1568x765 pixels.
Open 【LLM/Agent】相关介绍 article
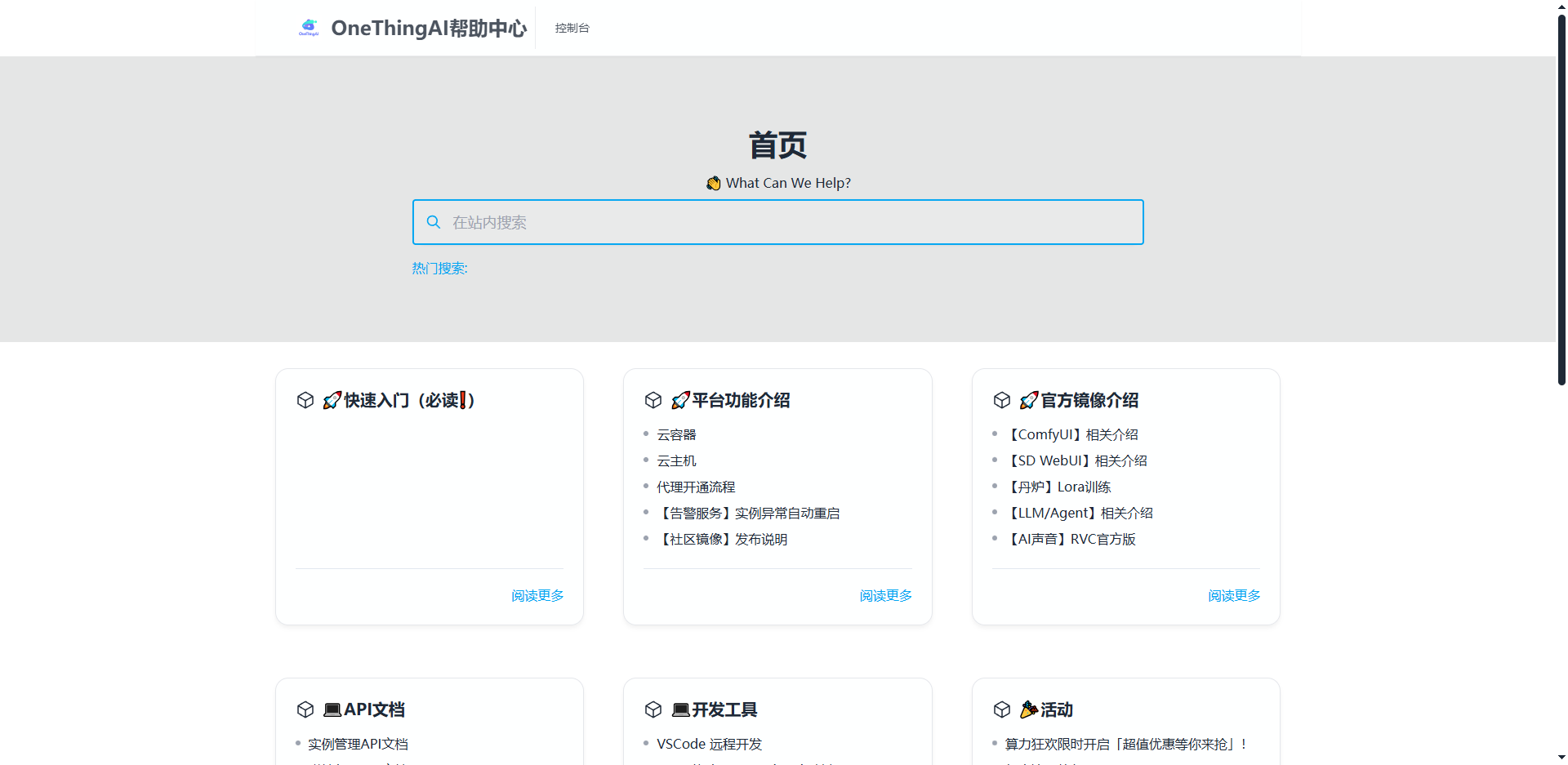[x=1079, y=514]
